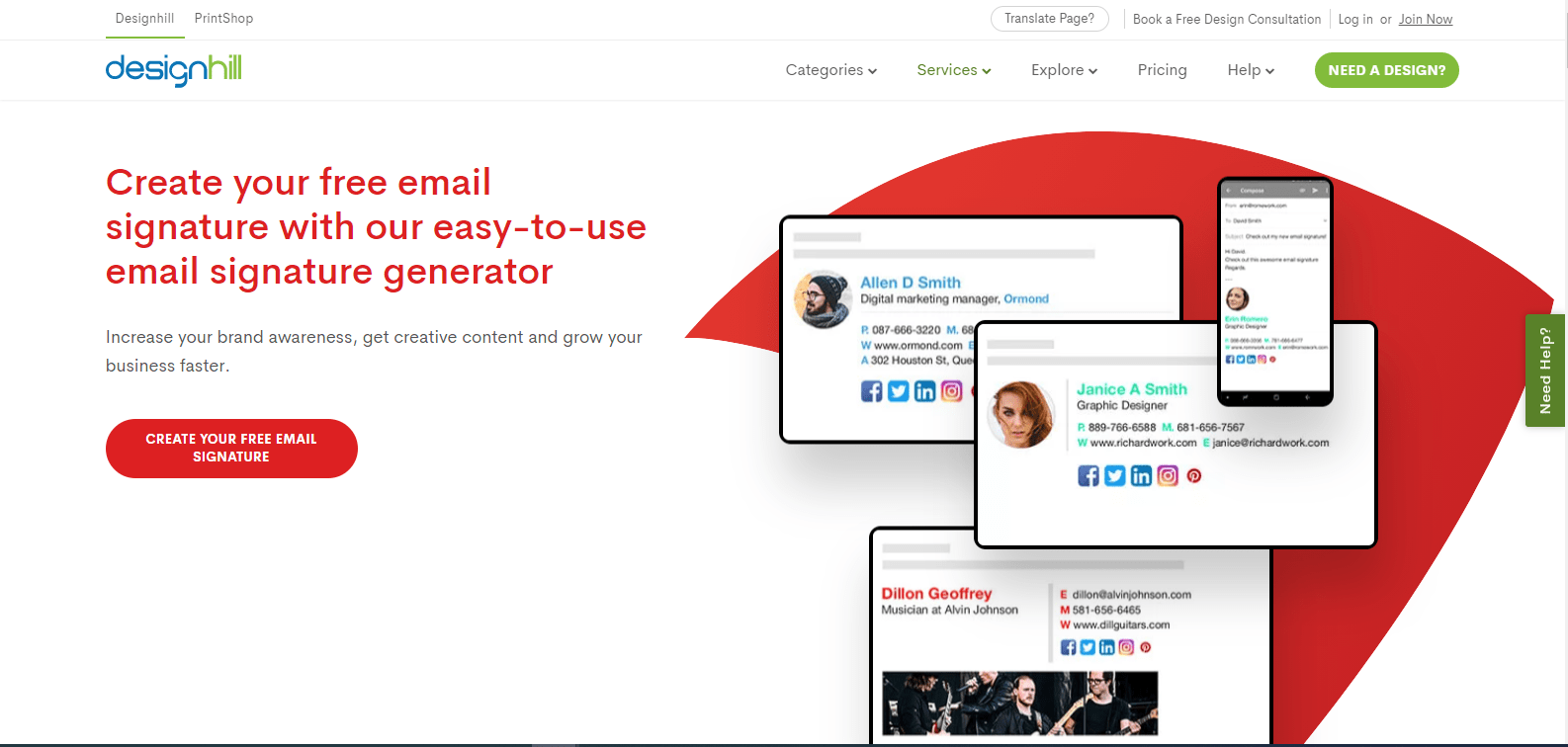The height and width of the screenshot is (747, 1568).
Task: Open the Help dropdown menu
Action: pos(1251,70)
